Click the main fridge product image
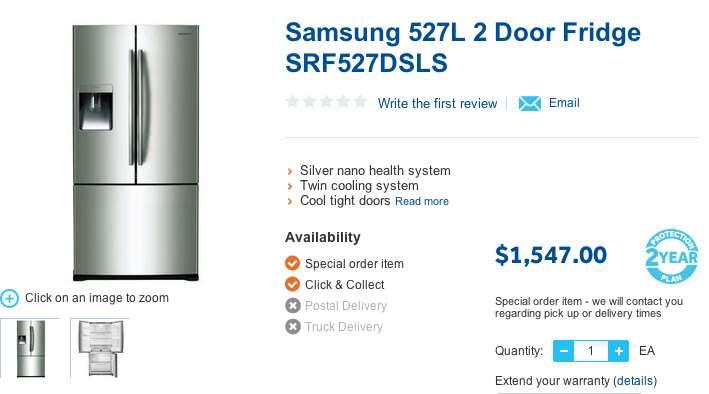Image resolution: width=709 pixels, height=394 pixels. click(x=136, y=152)
